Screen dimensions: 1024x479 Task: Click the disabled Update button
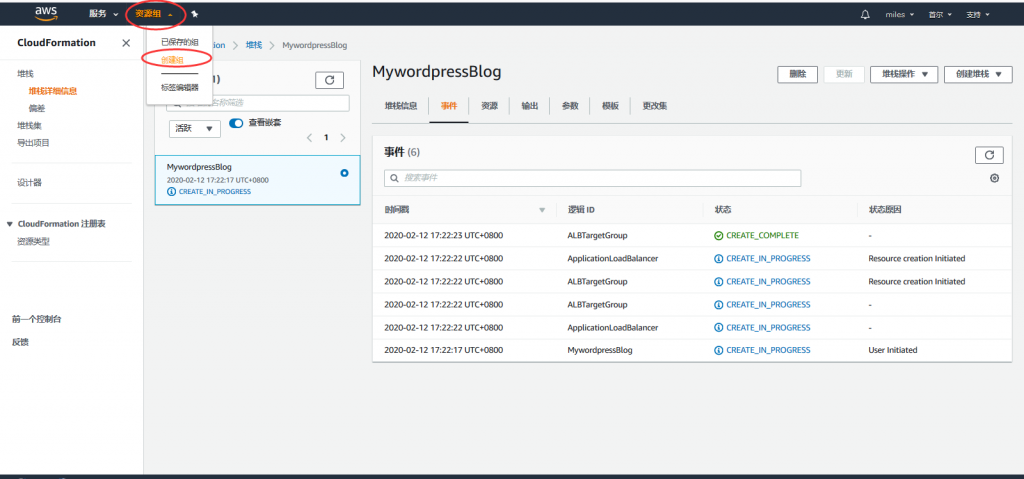844,74
